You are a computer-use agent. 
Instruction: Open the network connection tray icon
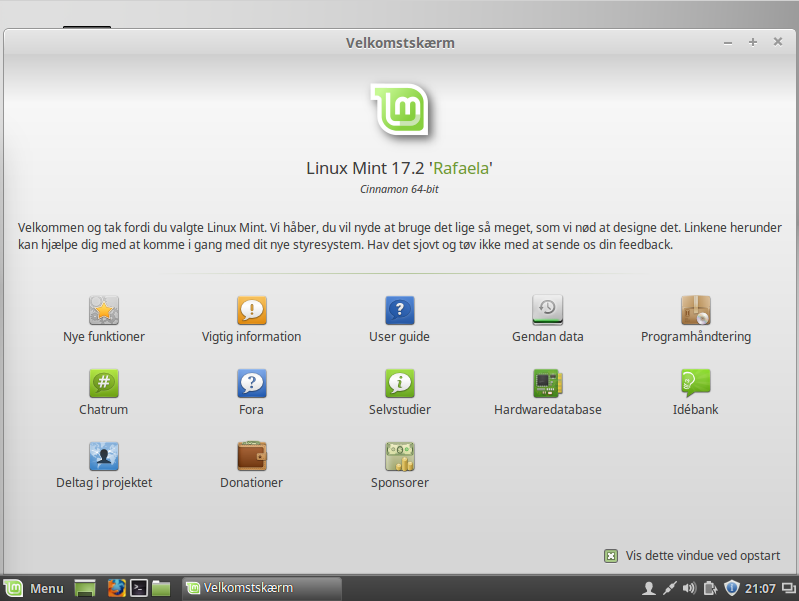(670, 588)
